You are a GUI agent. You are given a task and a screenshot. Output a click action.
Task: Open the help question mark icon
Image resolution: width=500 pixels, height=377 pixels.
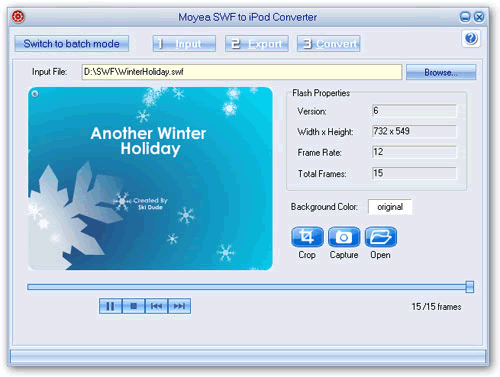[471, 38]
